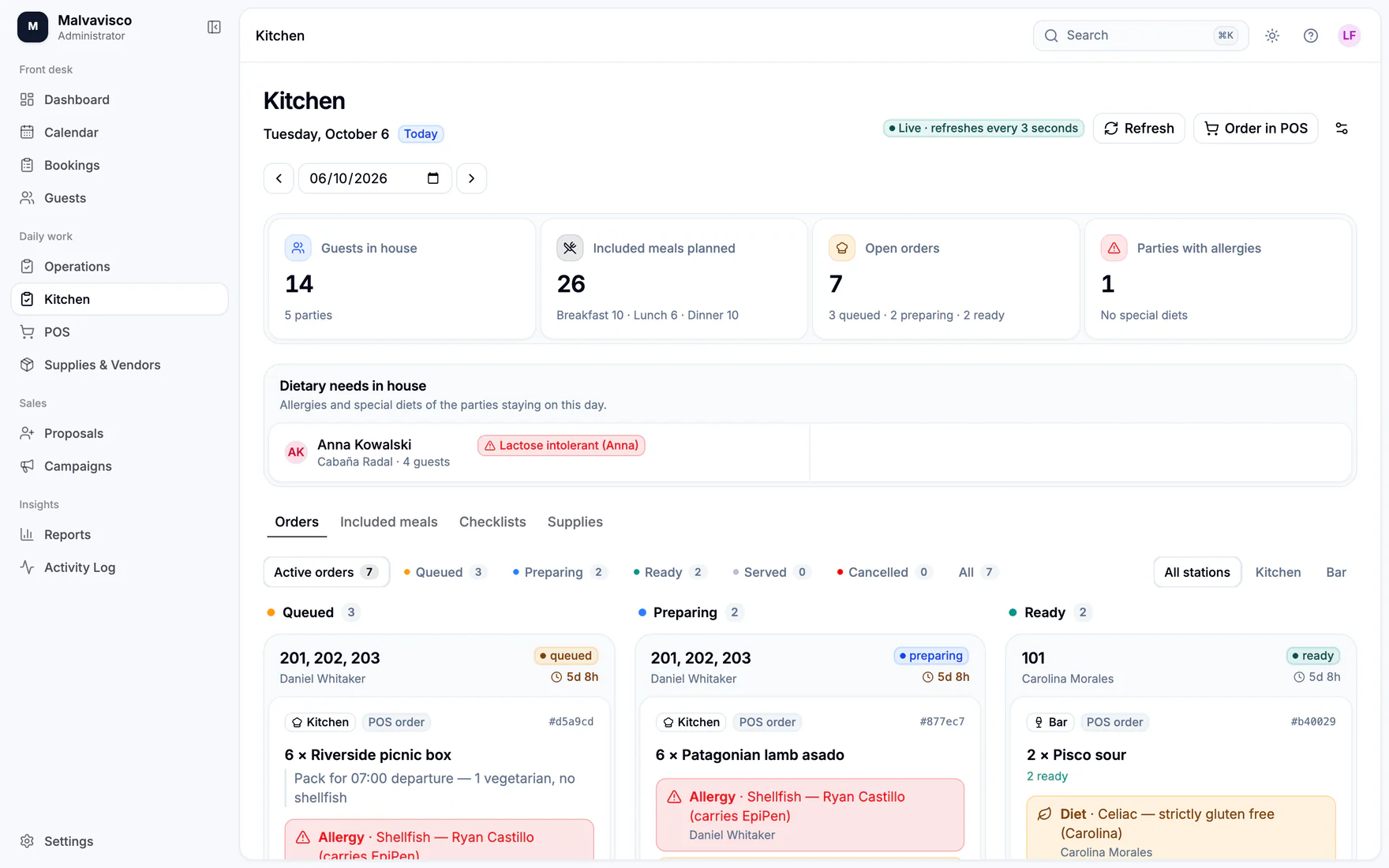Open Guests in the sidebar
Screen dimensions: 1389x868
point(120,198)
